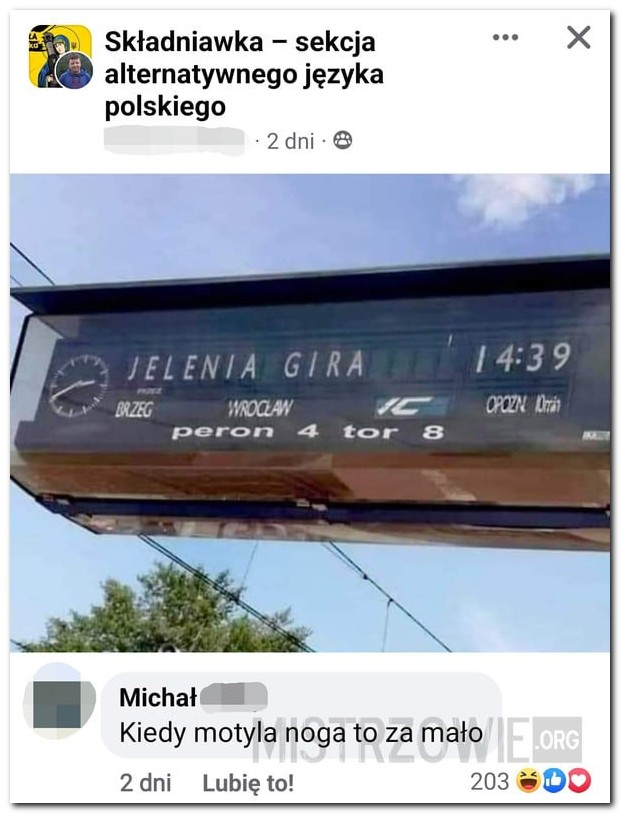Open the small profile avatar on the group picture
This screenshot has height=814, width=621.
75,70
